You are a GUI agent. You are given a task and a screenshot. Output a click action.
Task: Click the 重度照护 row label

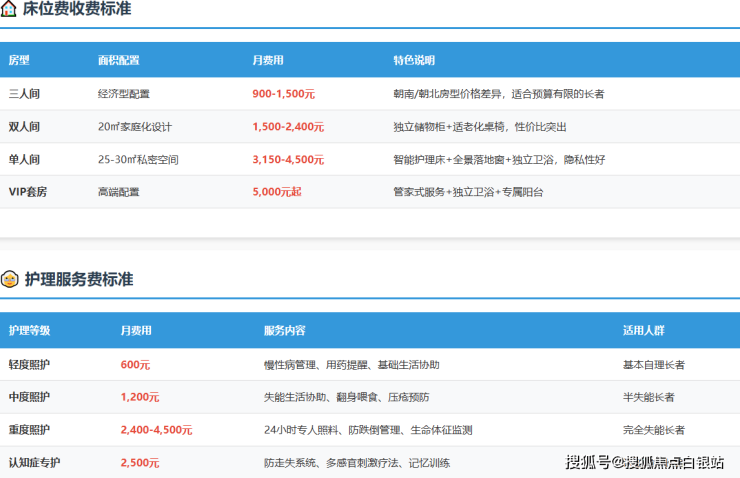(29, 430)
